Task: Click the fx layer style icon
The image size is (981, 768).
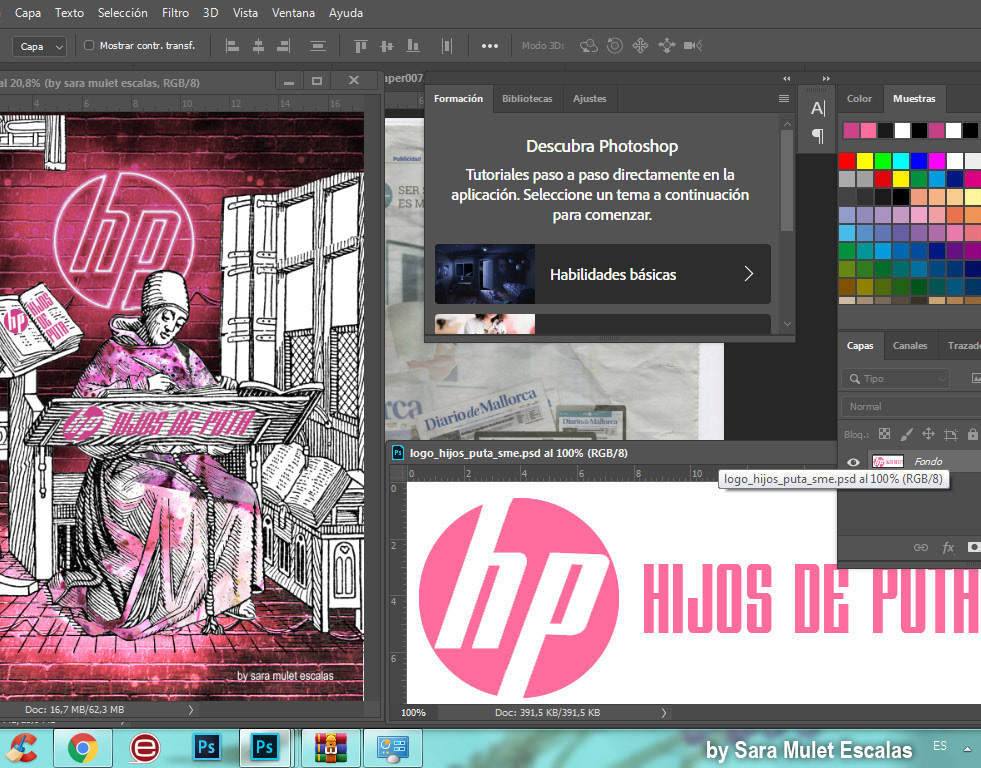Action: 948,547
